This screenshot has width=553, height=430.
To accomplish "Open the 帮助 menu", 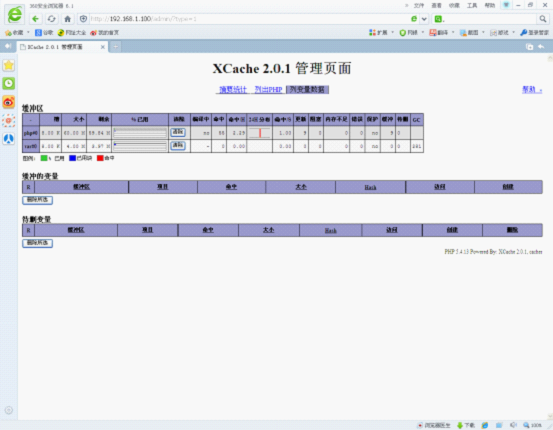I will click(x=490, y=5).
